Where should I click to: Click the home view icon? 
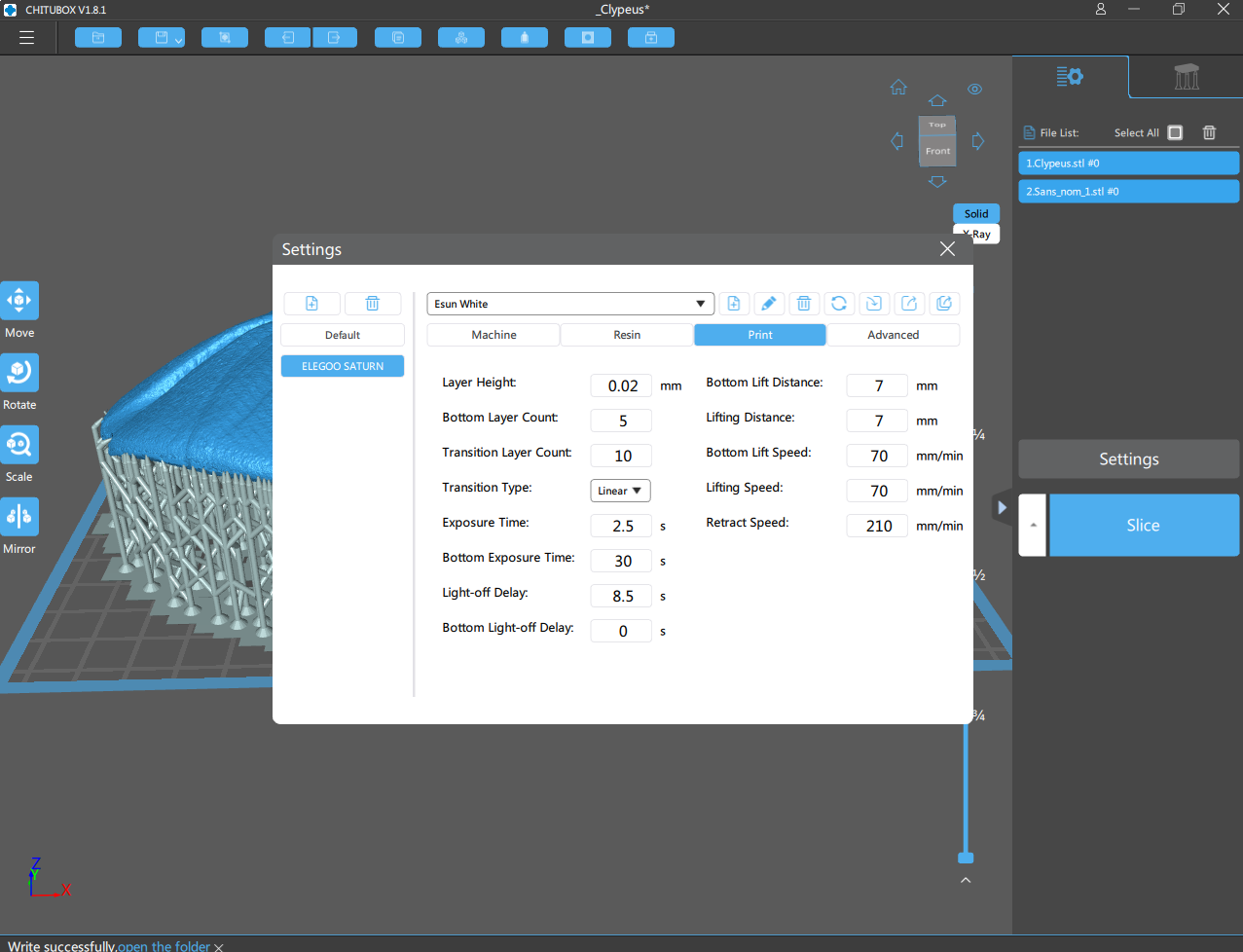tap(898, 88)
